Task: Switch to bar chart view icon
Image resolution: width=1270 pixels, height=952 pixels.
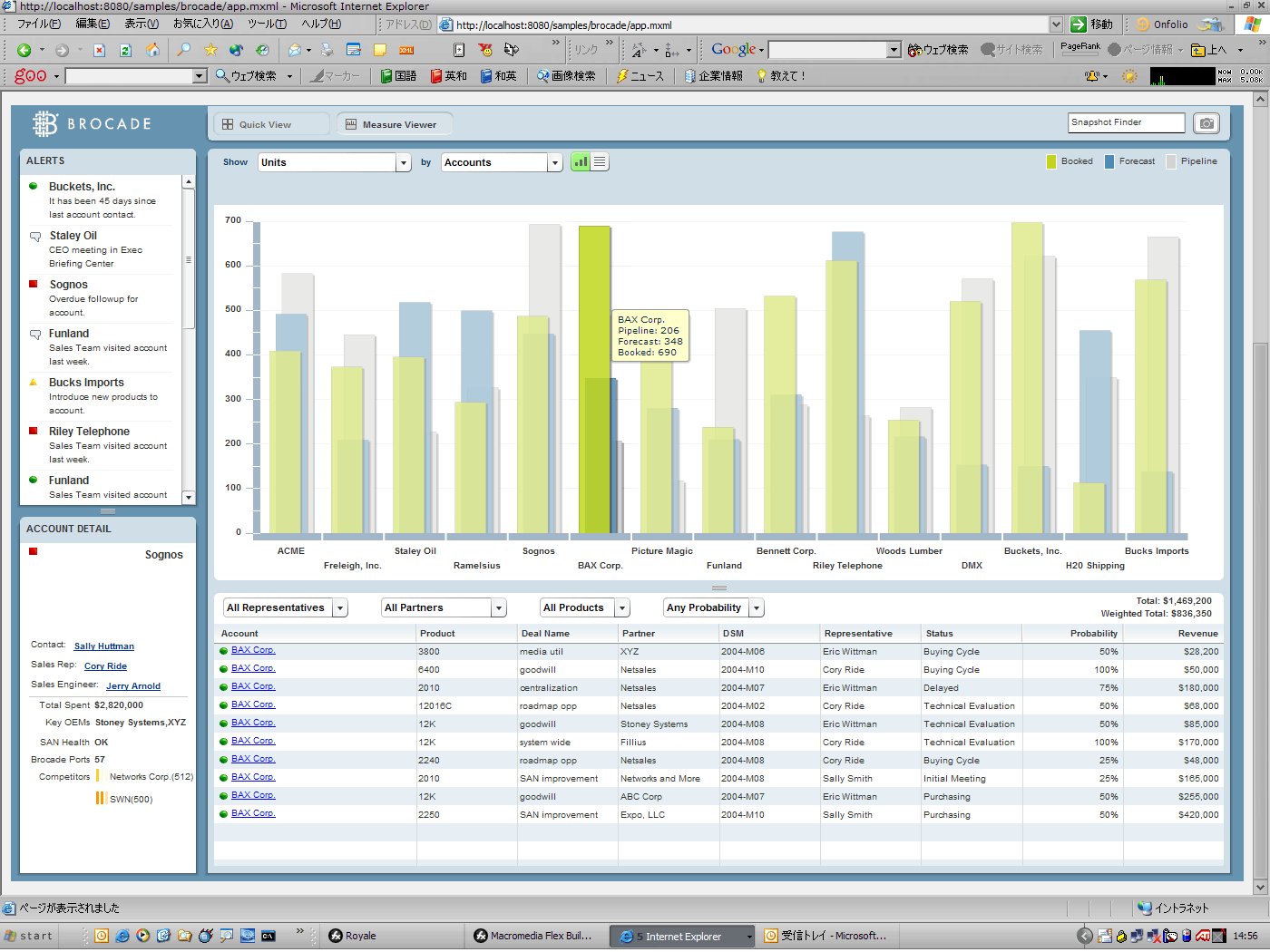Action: [581, 162]
